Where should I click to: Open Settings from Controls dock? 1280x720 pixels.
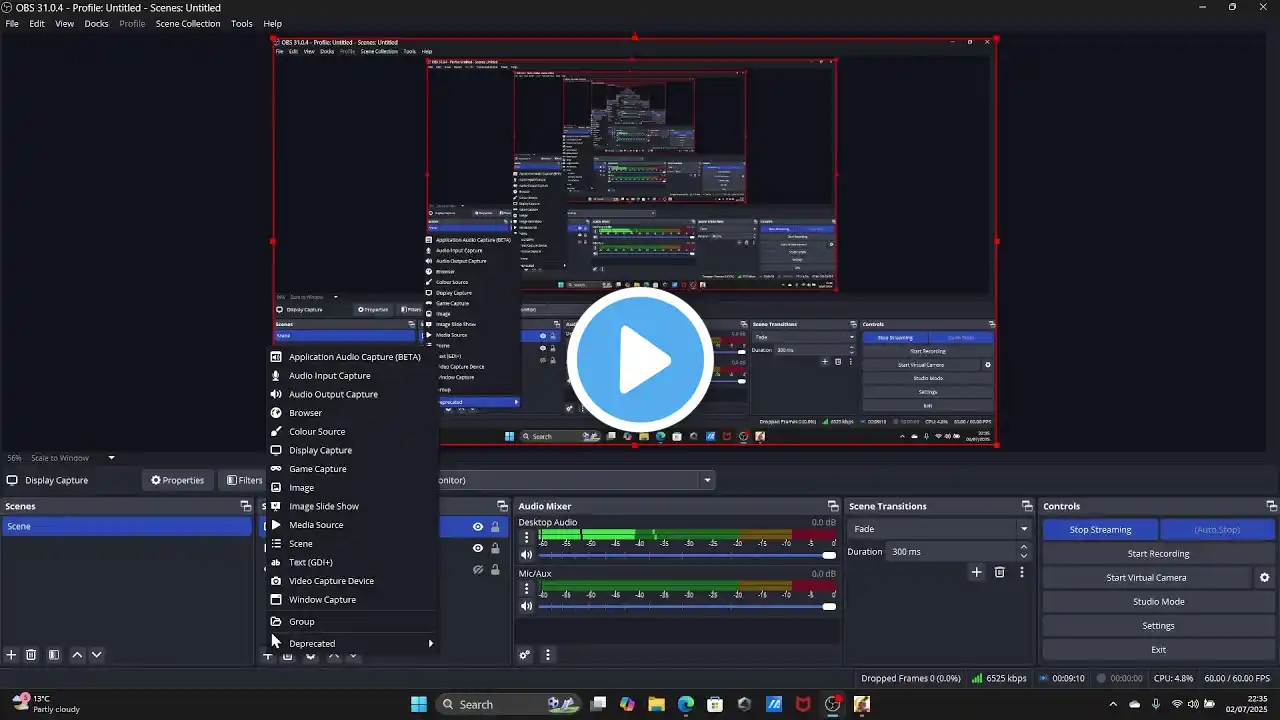pos(1158,625)
